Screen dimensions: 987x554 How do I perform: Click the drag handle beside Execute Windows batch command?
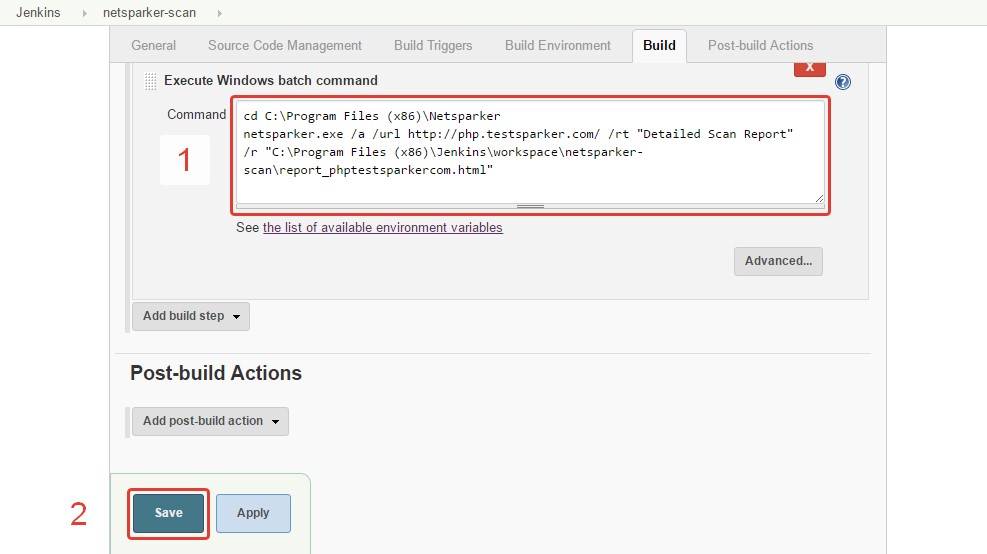pyautogui.click(x=150, y=81)
